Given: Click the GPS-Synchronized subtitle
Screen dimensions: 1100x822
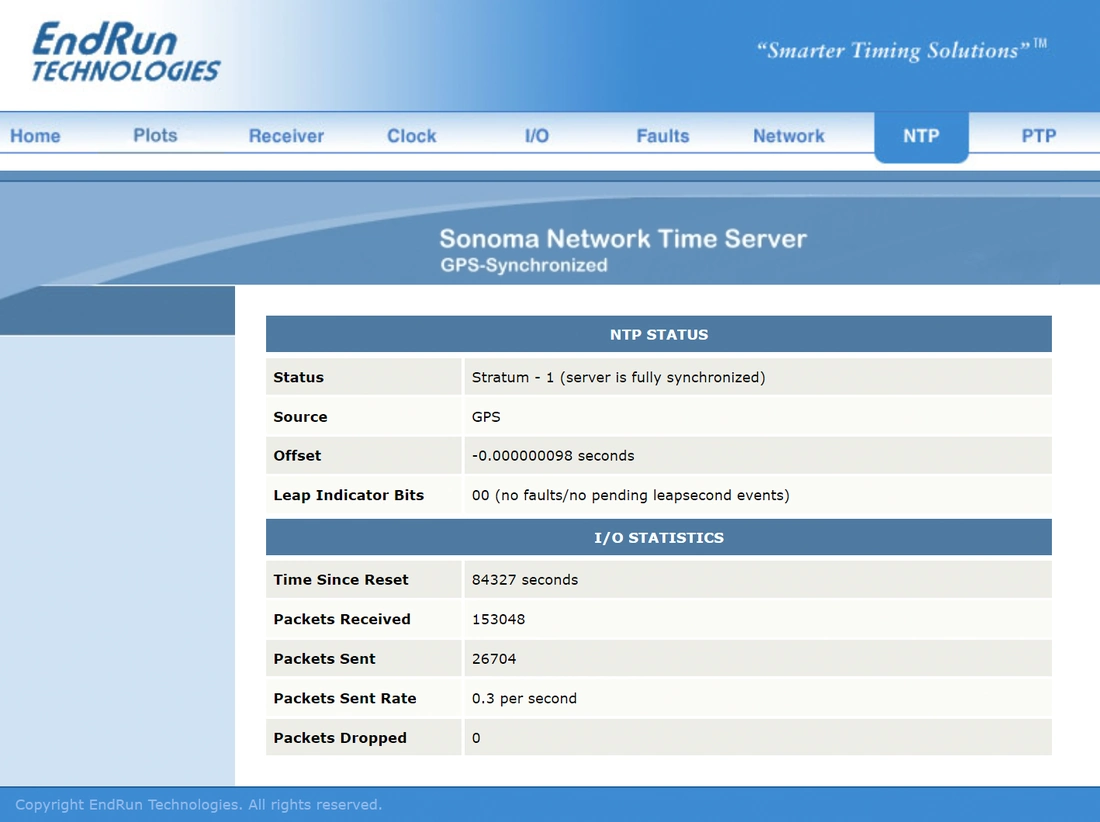Looking at the screenshot, I should coord(524,265).
